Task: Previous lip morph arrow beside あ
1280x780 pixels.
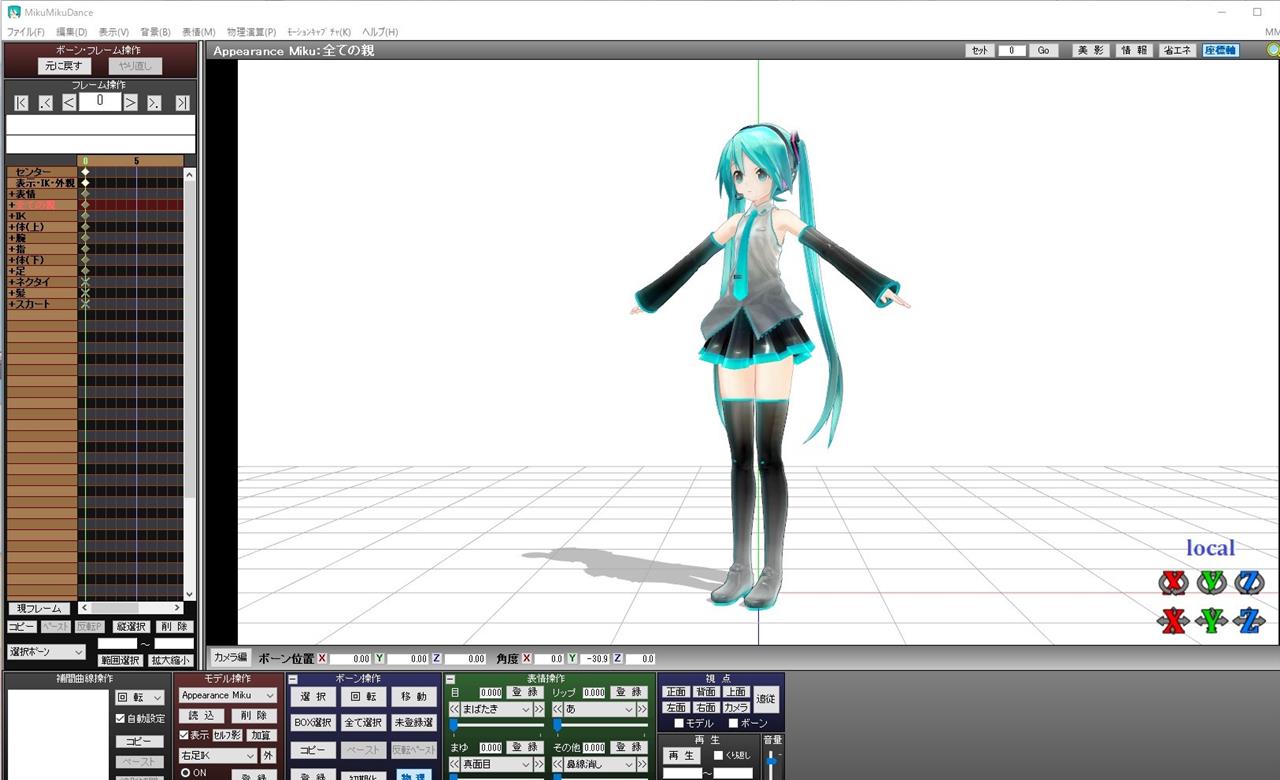Action: point(558,709)
